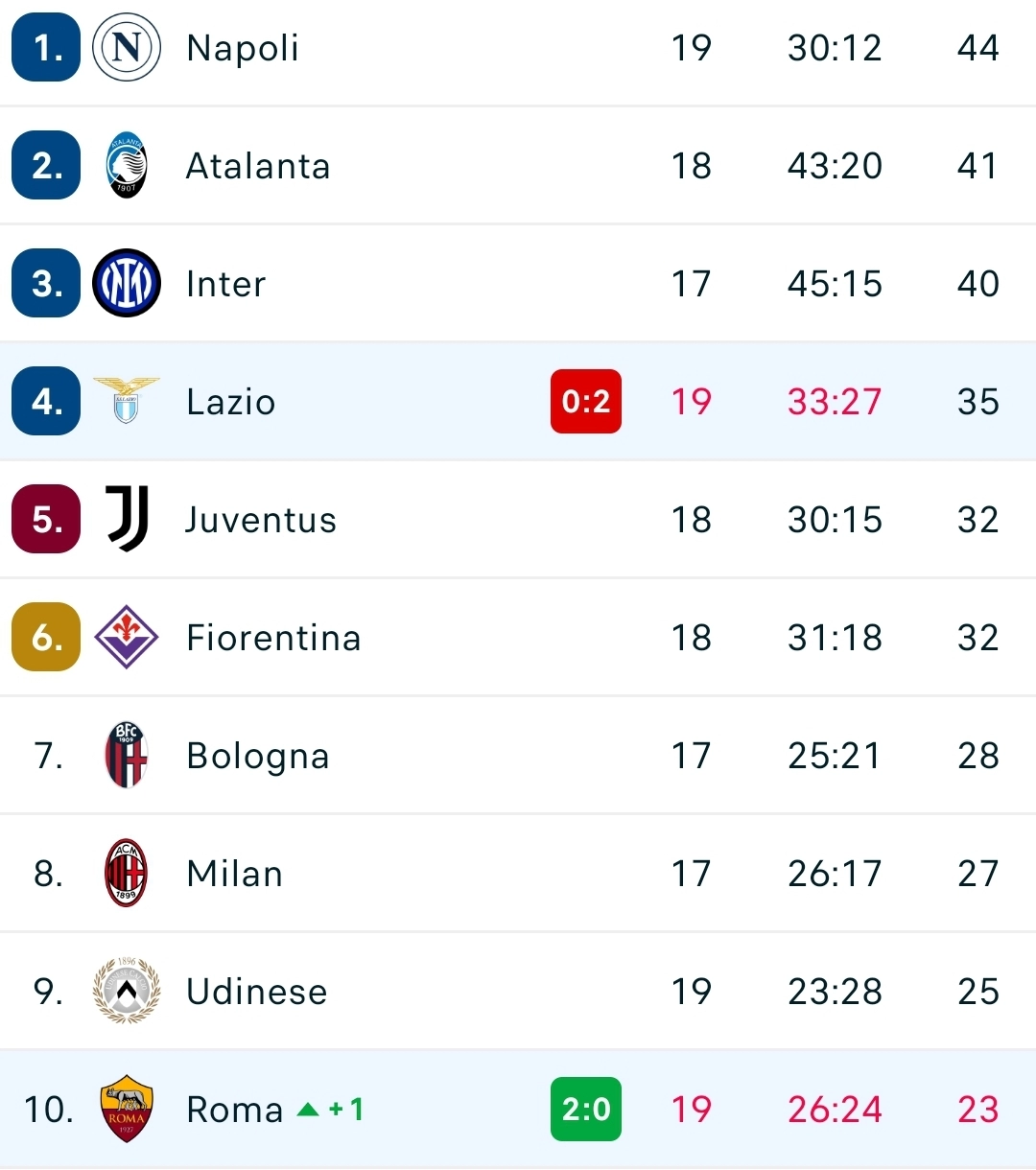Viewport: 1036px width, 1170px height.
Task: Click the Roma wolf crest
Action: click(126, 1109)
